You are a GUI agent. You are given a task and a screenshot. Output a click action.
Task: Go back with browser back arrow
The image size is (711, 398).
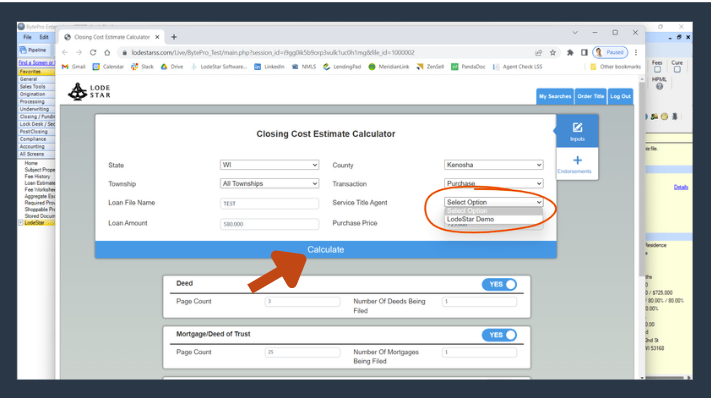65,53
